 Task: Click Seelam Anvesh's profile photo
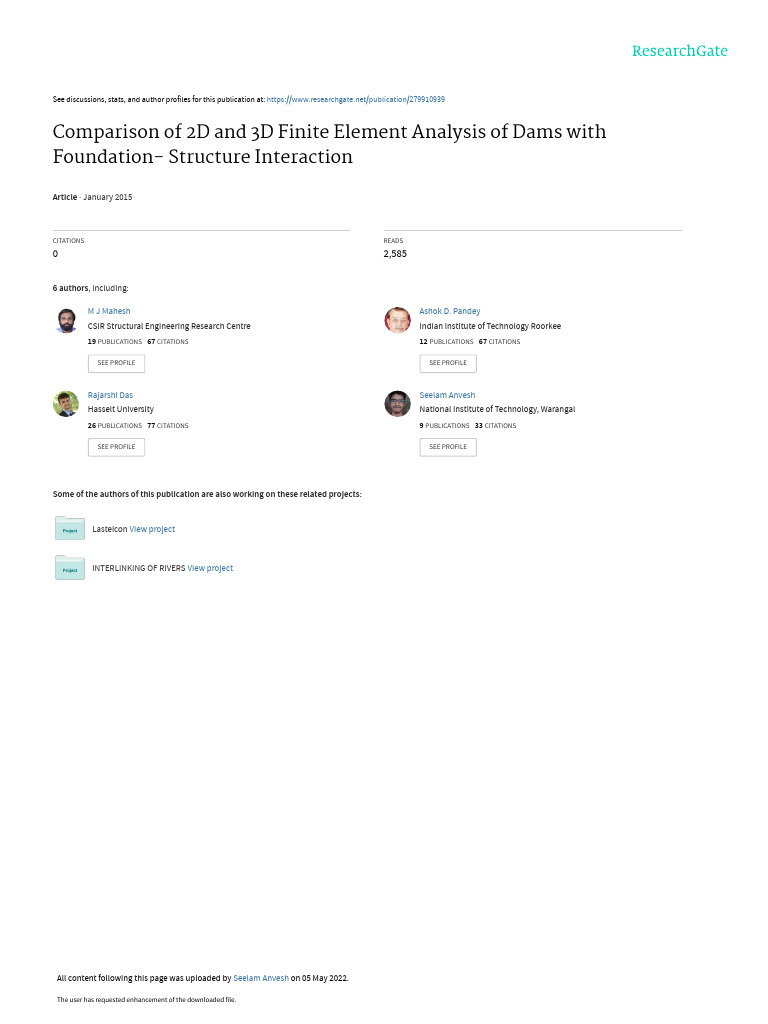(397, 404)
